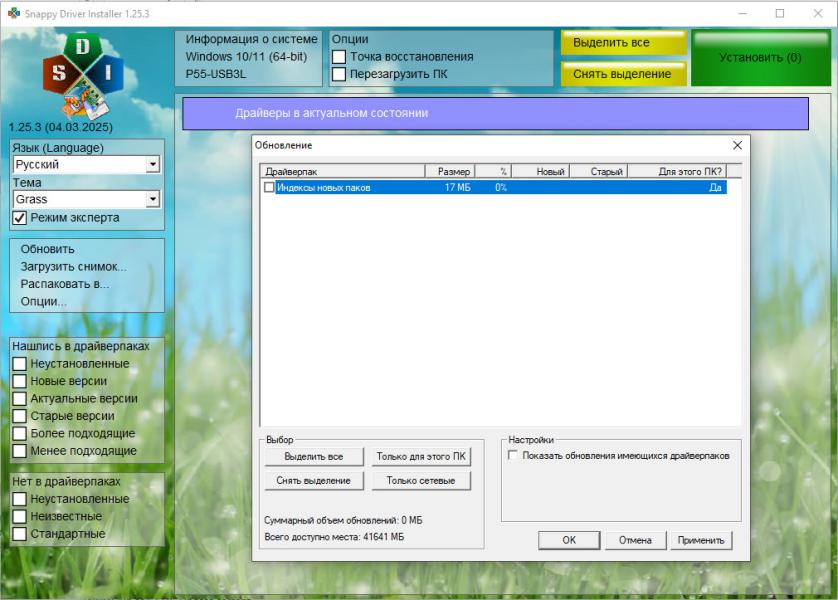838x600 pixels.
Task: Click the Применить button
Action: coord(701,540)
